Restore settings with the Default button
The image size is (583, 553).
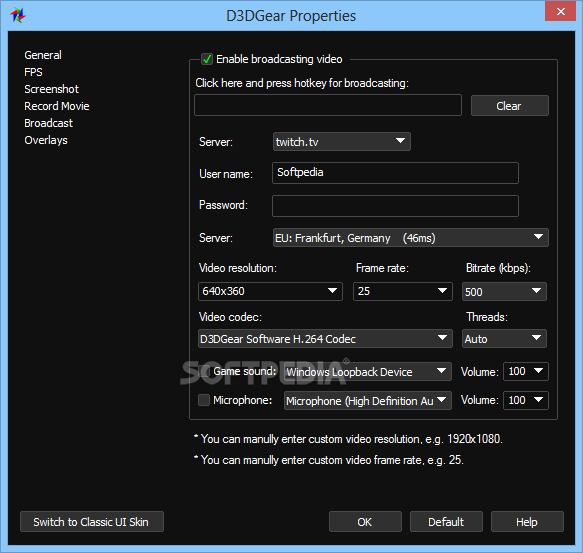446,522
